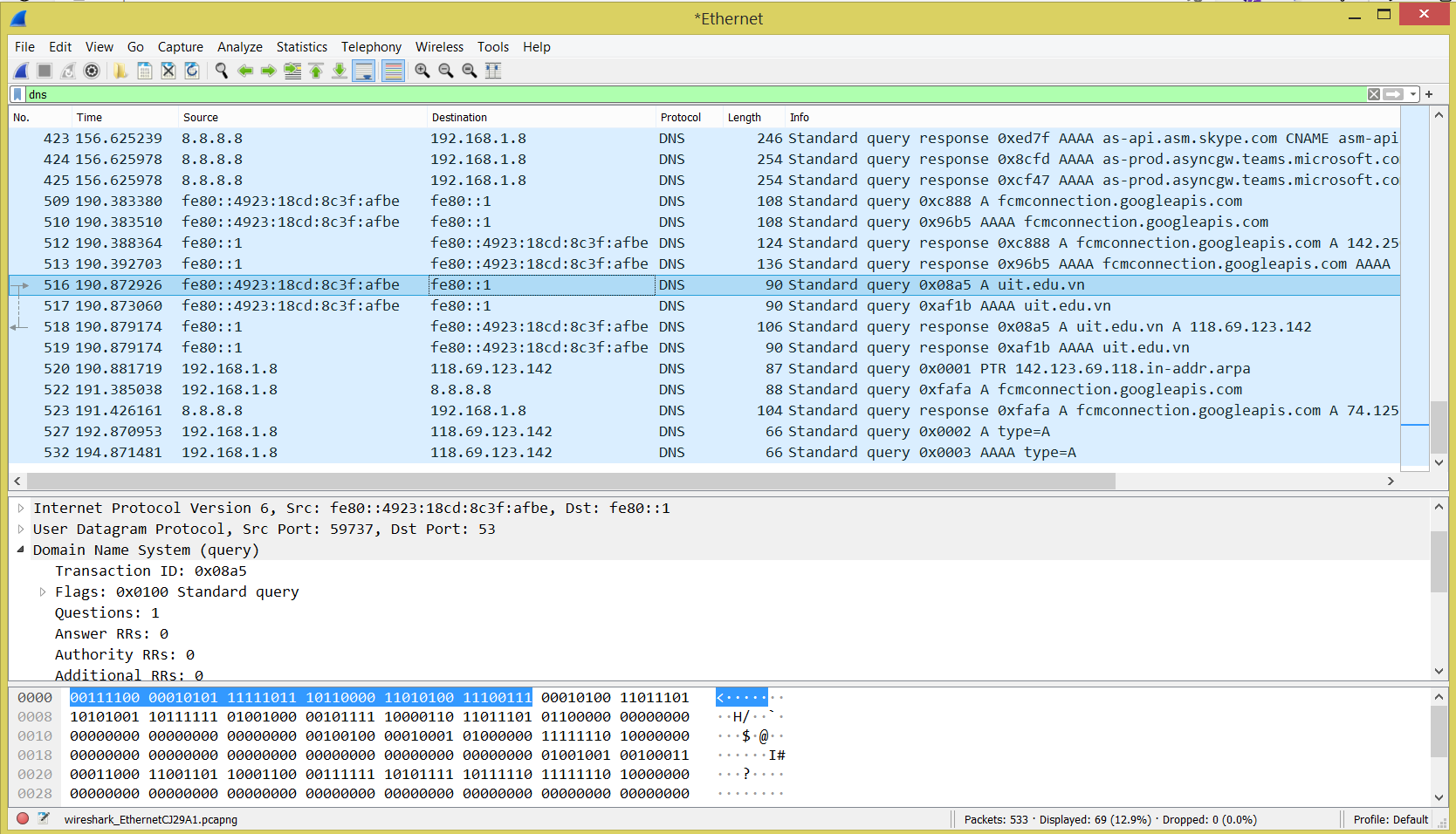Click the Start capturing packets shark-fin icon
This screenshot has height=834, width=1456.
point(21,71)
